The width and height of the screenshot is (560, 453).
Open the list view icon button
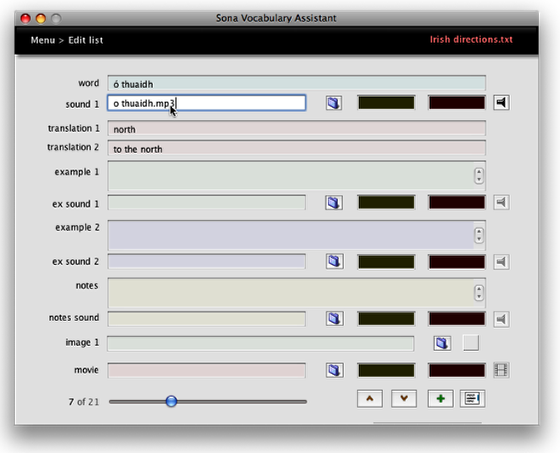pyautogui.click(x=472, y=398)
